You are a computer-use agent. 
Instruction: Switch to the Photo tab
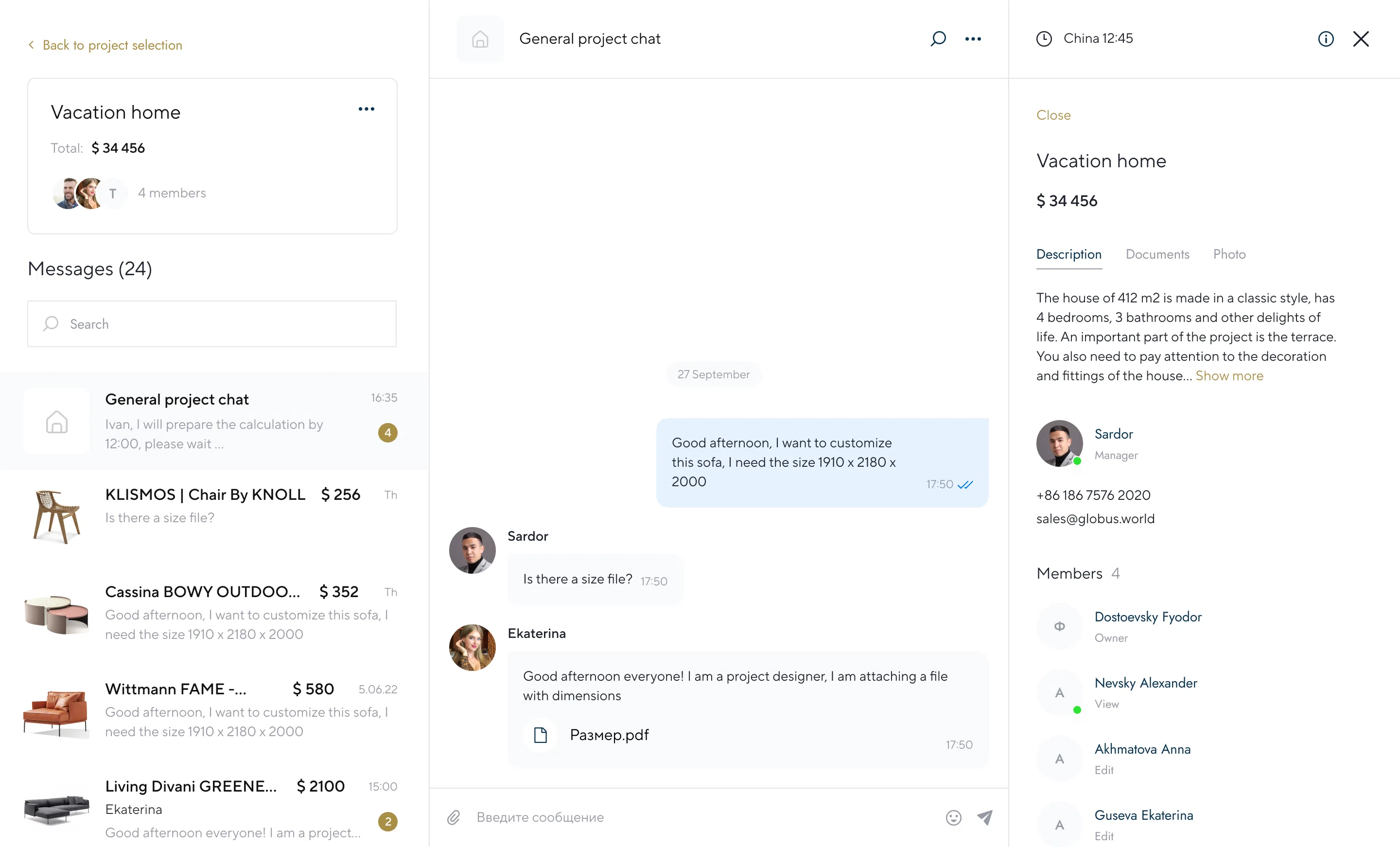coord(1229,254)
